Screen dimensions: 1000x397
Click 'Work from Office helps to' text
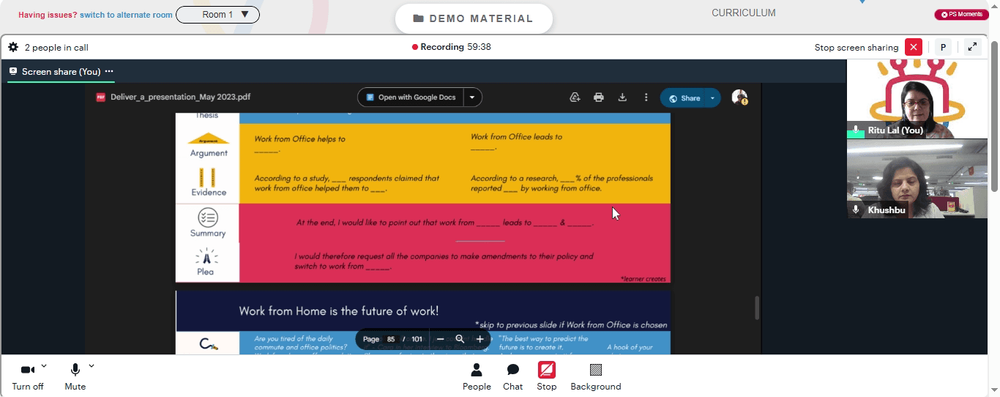click(300, 139)
